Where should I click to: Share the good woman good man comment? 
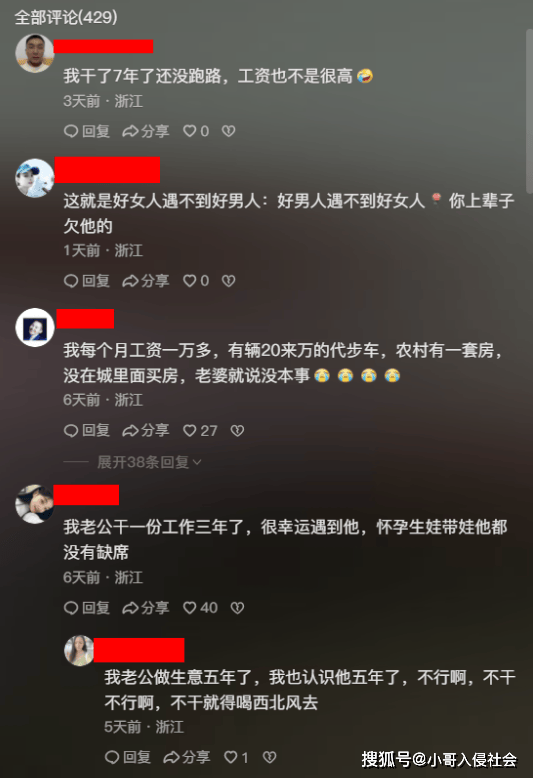[x=146, y=281]
